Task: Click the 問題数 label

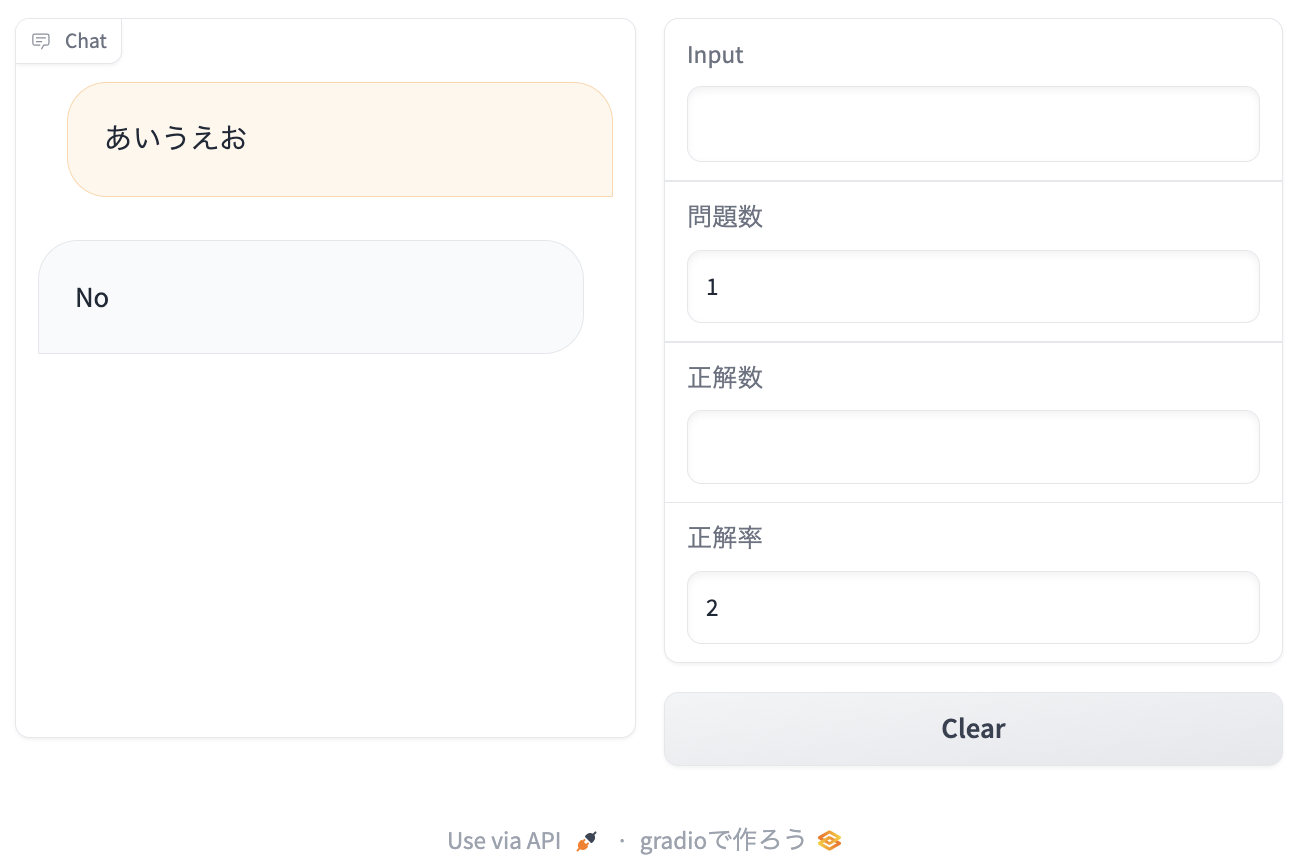Action: pyautogui.click(x=725, y=216)
